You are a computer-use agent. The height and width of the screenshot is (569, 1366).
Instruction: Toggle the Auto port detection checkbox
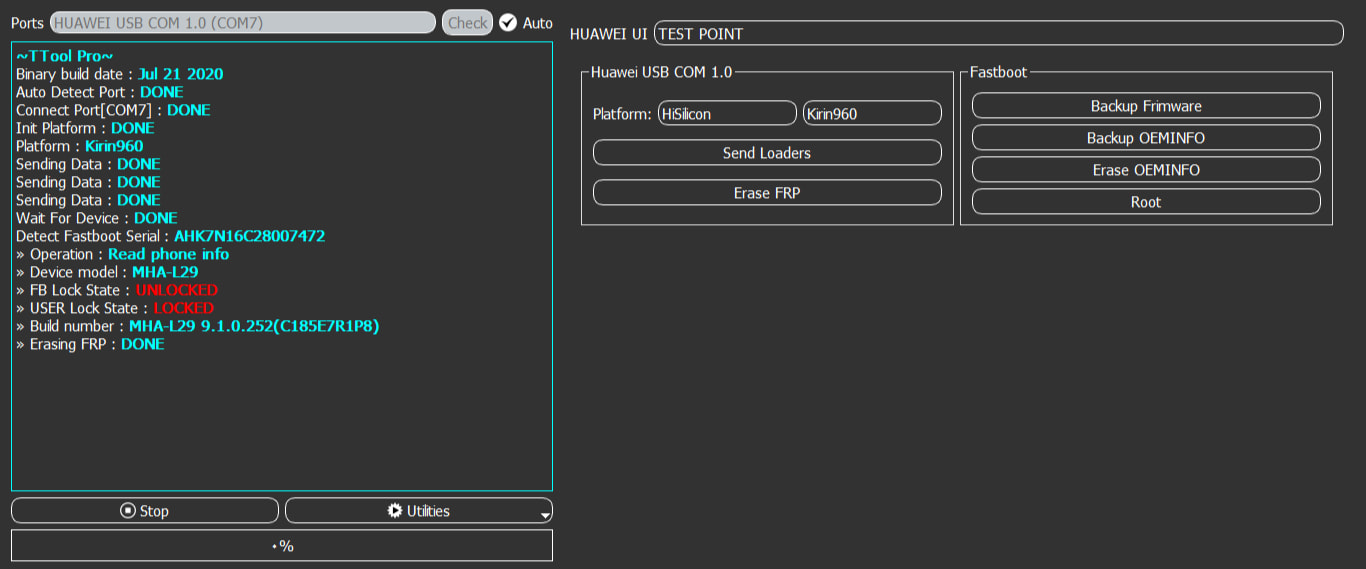[508, 22]
